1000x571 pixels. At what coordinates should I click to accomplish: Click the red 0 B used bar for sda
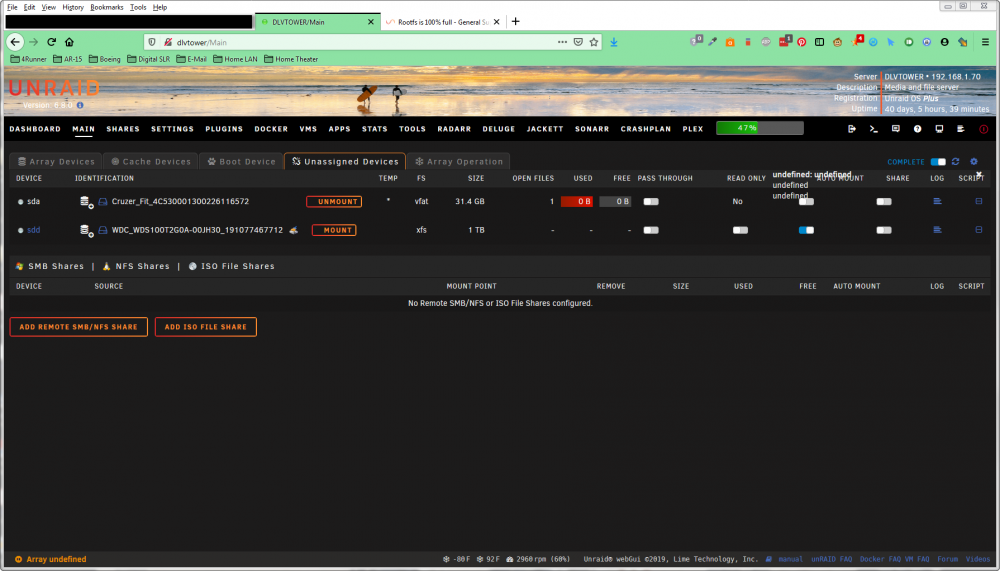point(577,202)
